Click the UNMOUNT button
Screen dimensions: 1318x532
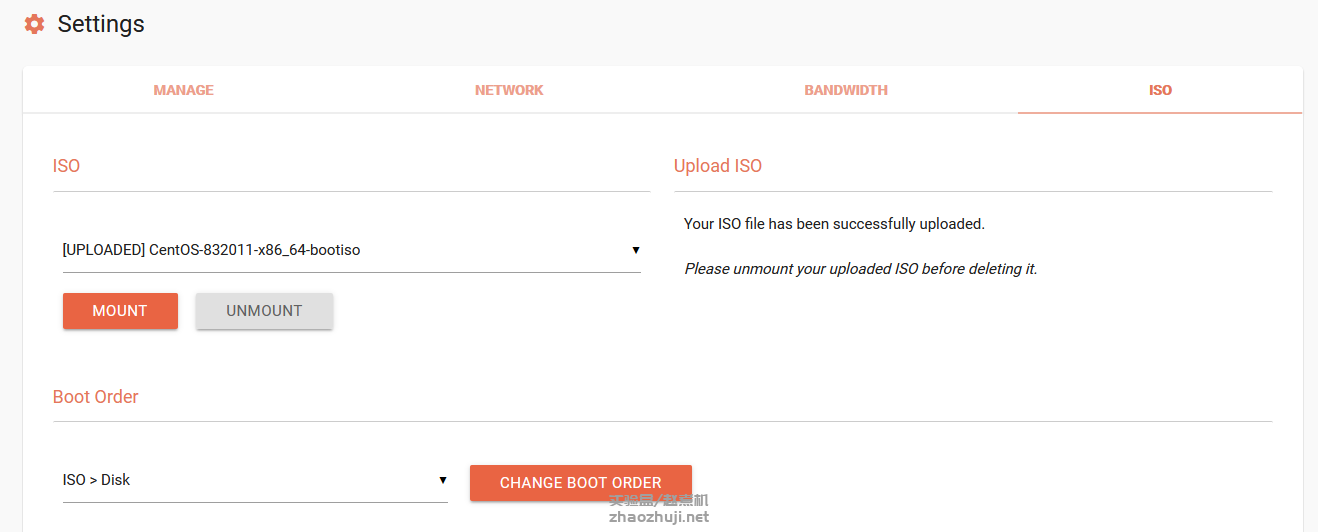pos(264,311)
